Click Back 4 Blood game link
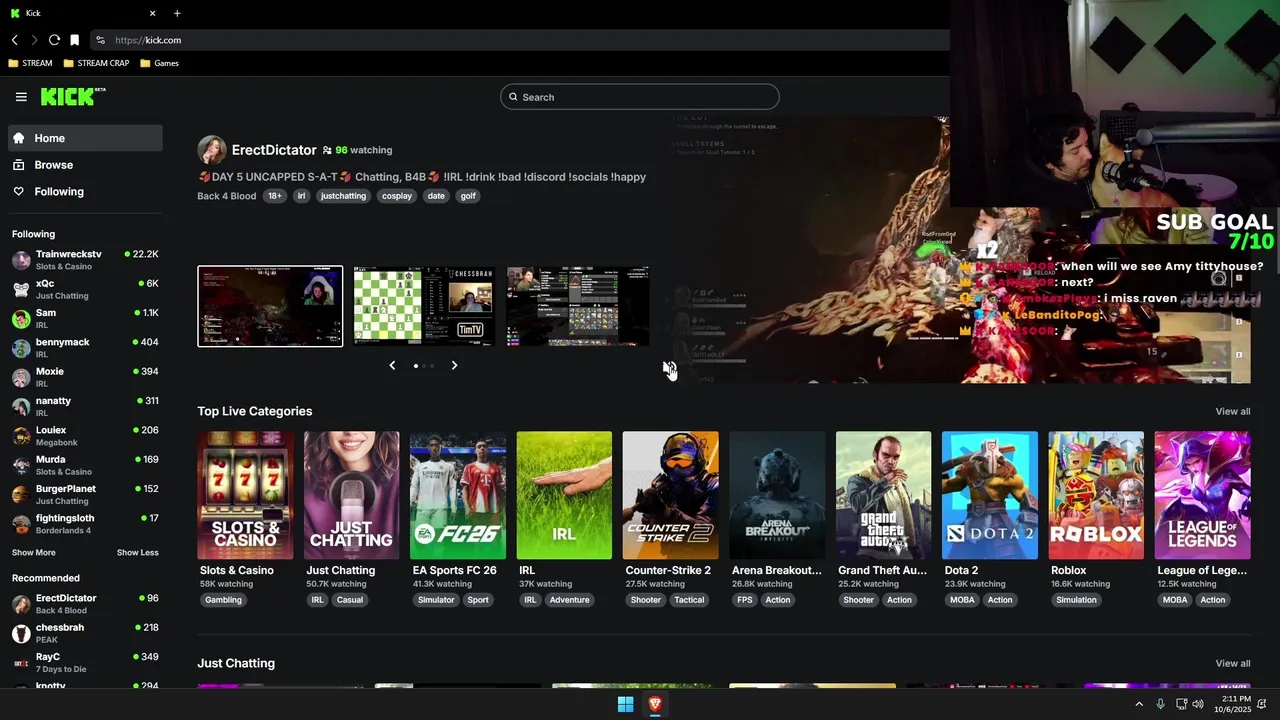The image size is (1280, 720). tap(227, 196)
